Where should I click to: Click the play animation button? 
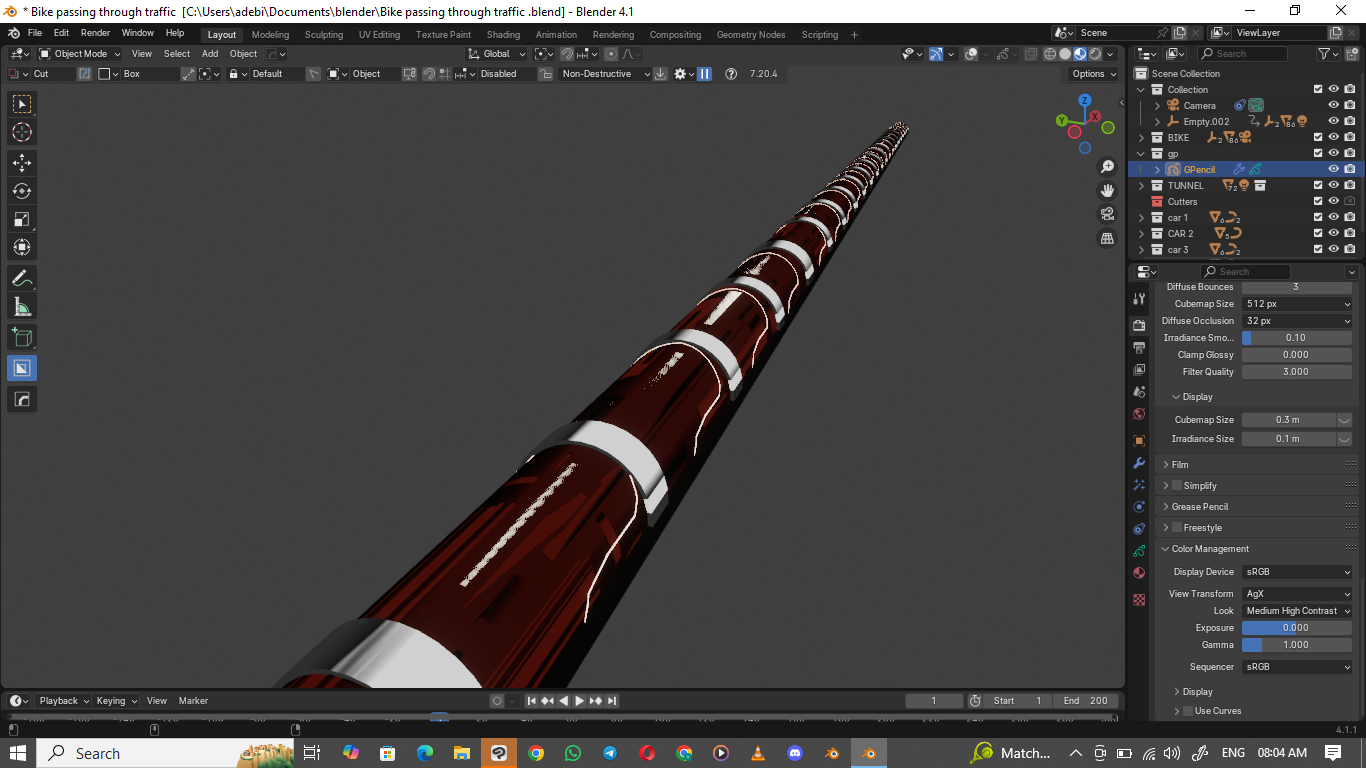click(x=579, y=701)
